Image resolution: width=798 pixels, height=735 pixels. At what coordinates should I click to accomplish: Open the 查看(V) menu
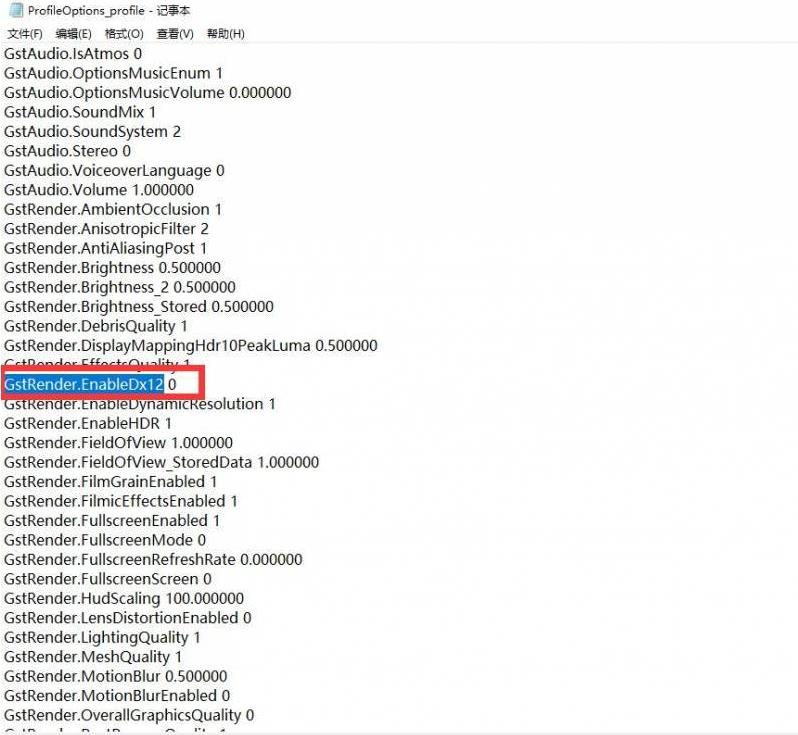pyautogui.click(x=175, y=34)
